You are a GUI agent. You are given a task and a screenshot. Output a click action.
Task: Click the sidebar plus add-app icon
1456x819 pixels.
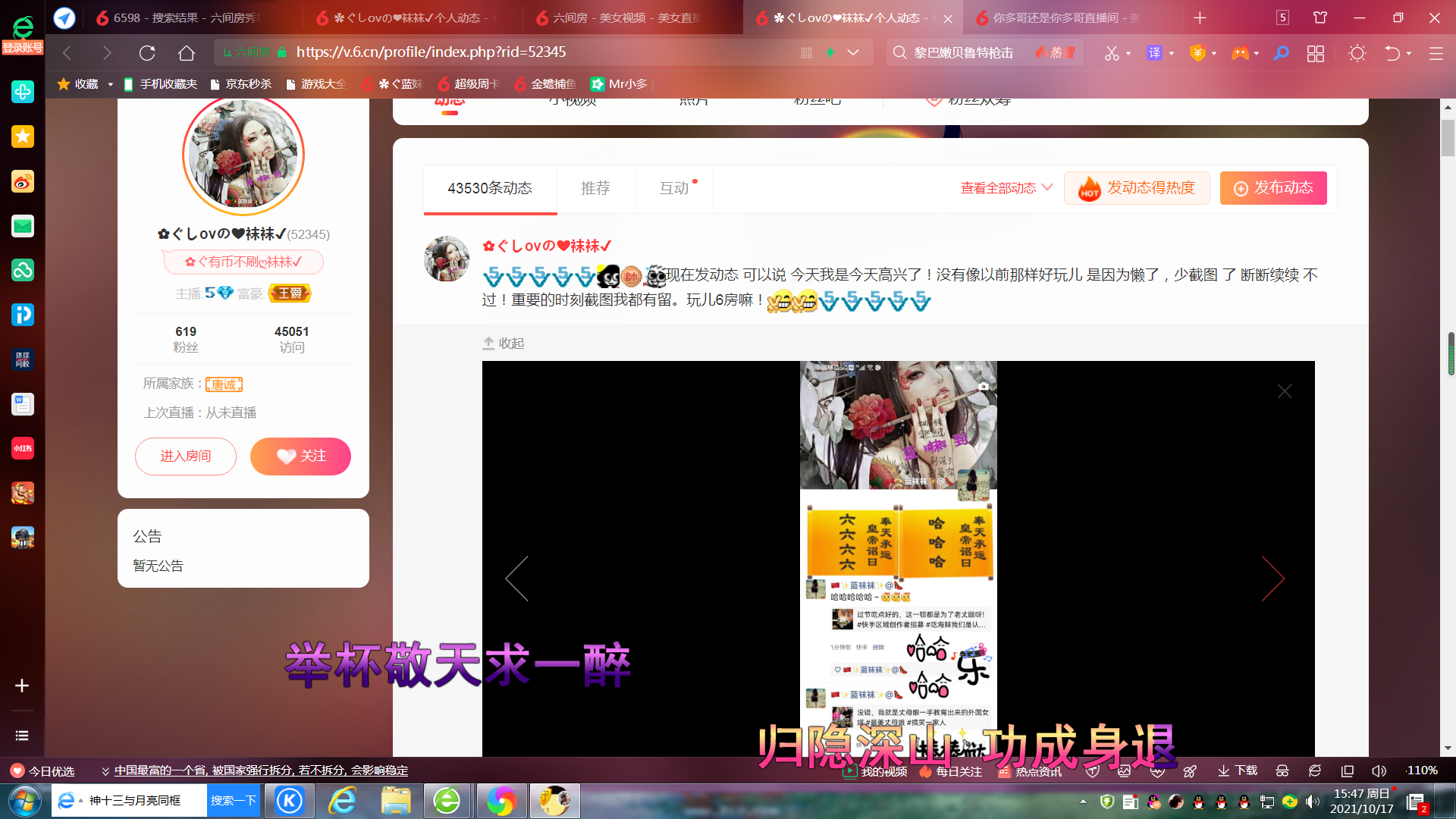[x=22, y=686]
